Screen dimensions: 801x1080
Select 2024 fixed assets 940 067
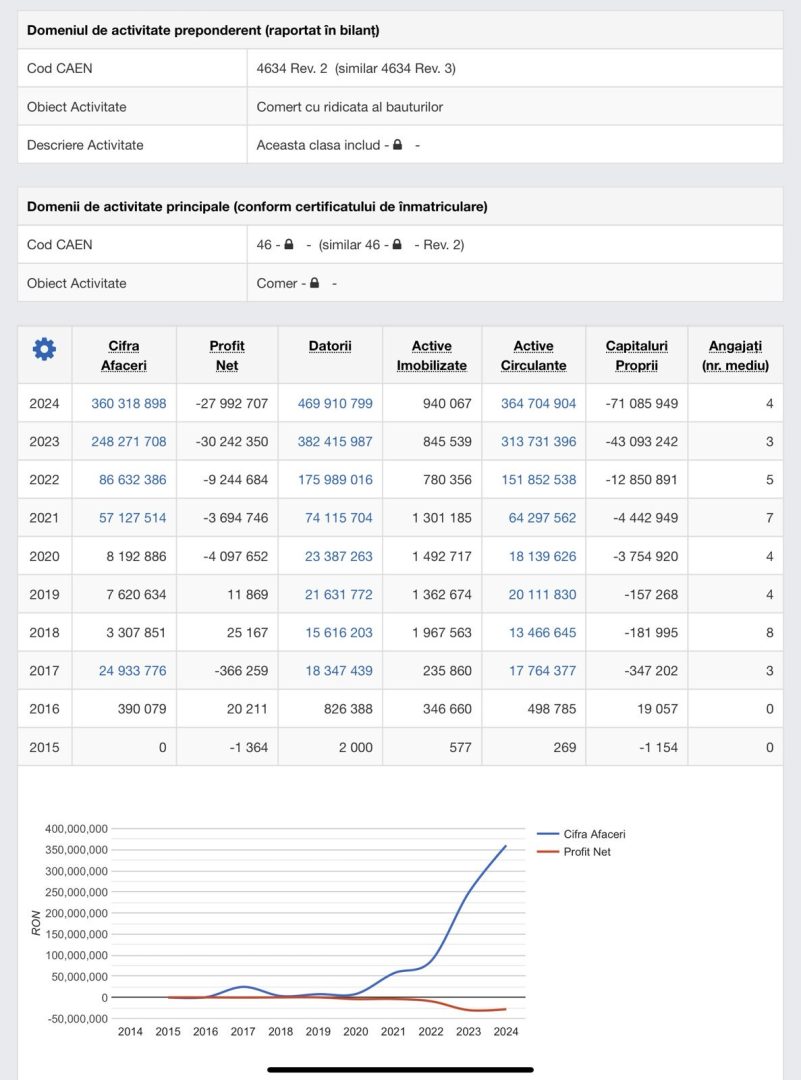(x=447, y=404)
